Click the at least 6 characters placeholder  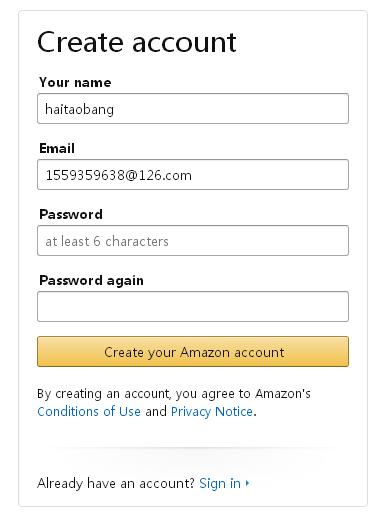(107, 241)
